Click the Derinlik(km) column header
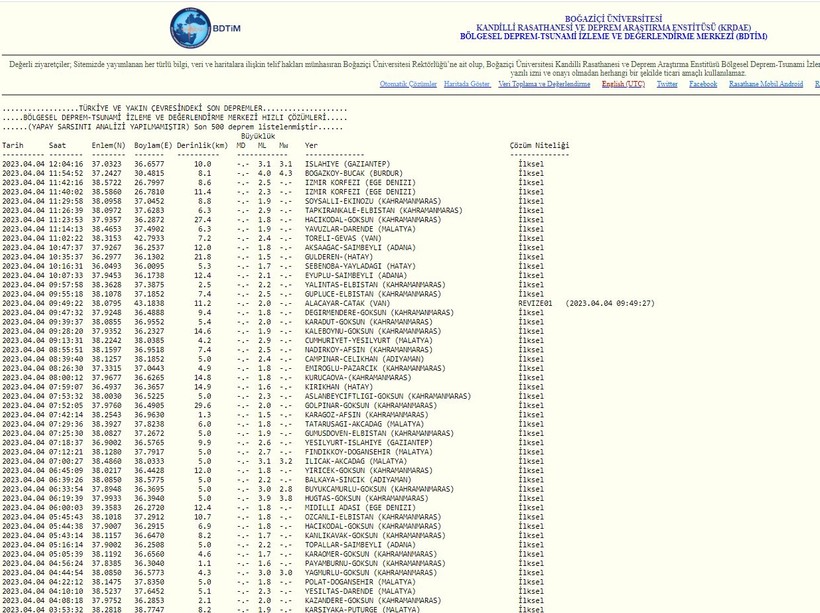The width and height of the screenshot is (820, 613). tap(202, 145)
